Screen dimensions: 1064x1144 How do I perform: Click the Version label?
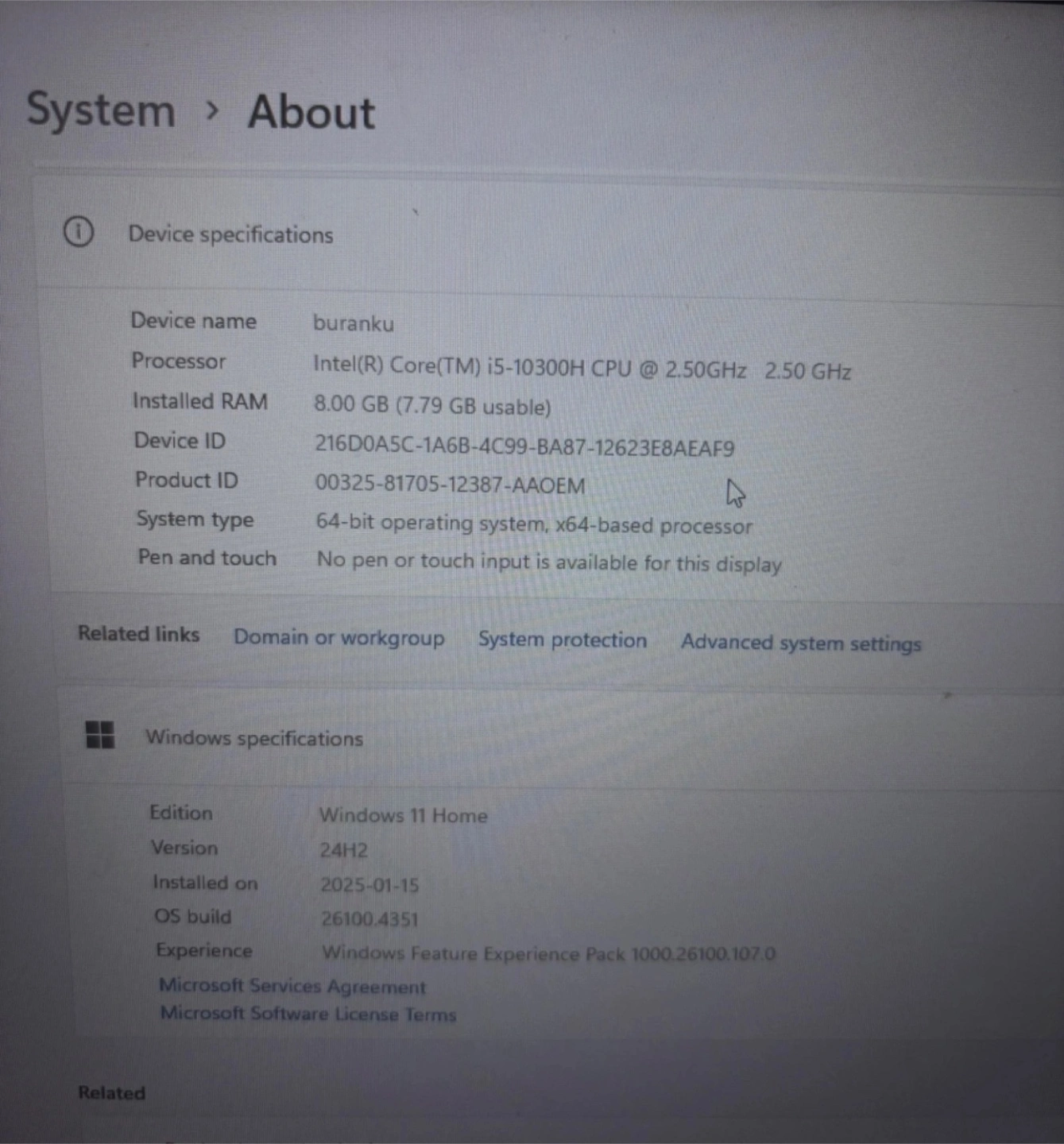click(184, 848)
